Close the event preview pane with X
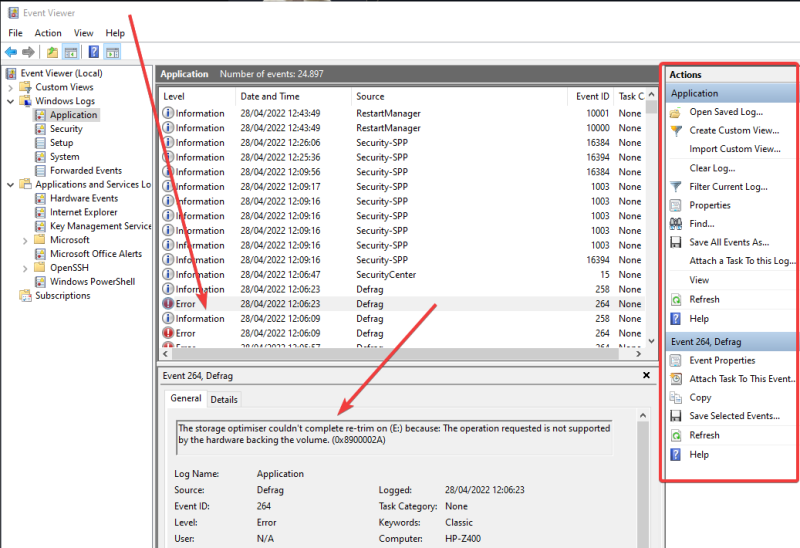Screen dimensions: 800x548 click(644, 375)
